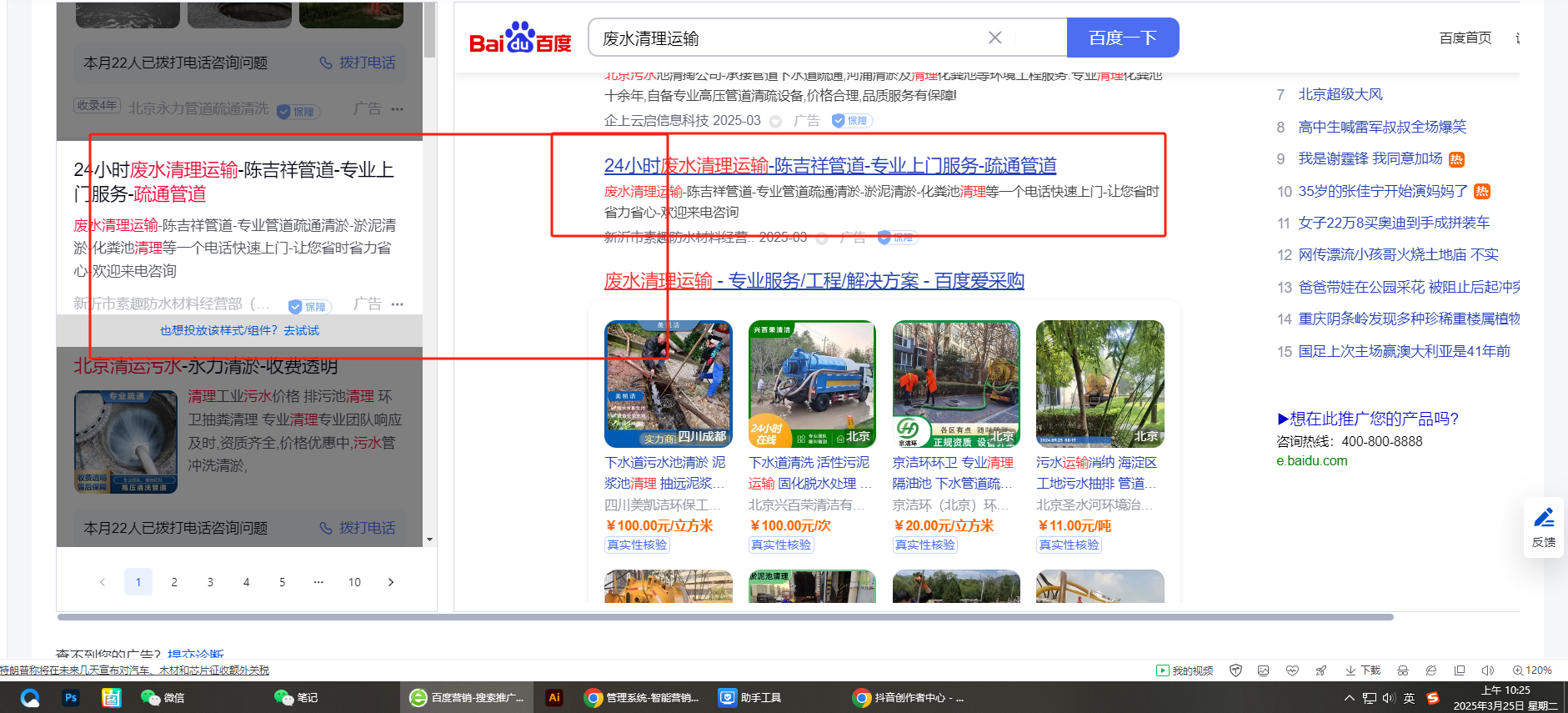The width and height of the screenshot is (1568, 713).
Task: Open 我的视频 in the status bar
Action: (1185, 670)
